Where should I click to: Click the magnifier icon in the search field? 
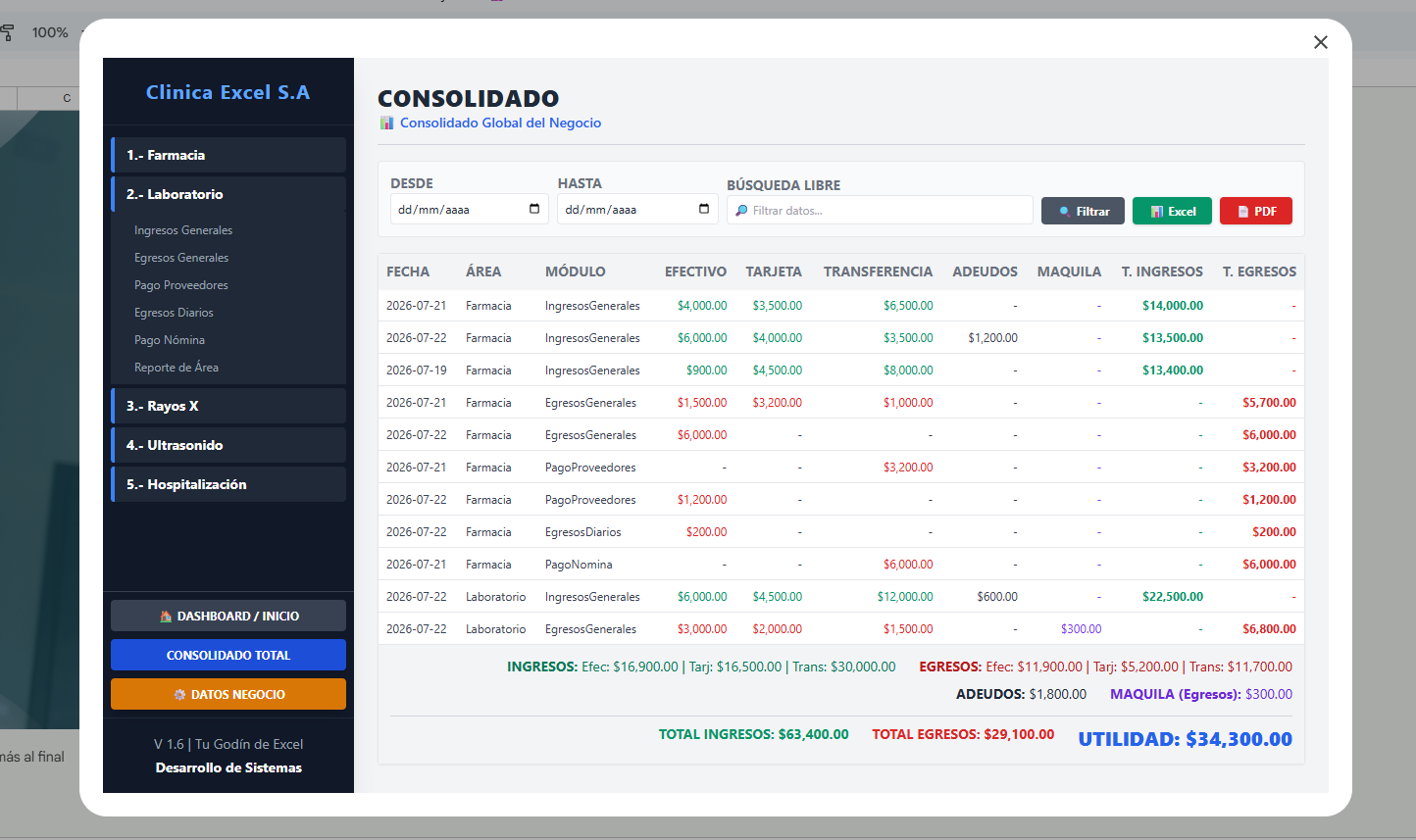pyautogui.click(x=741, y=211)
